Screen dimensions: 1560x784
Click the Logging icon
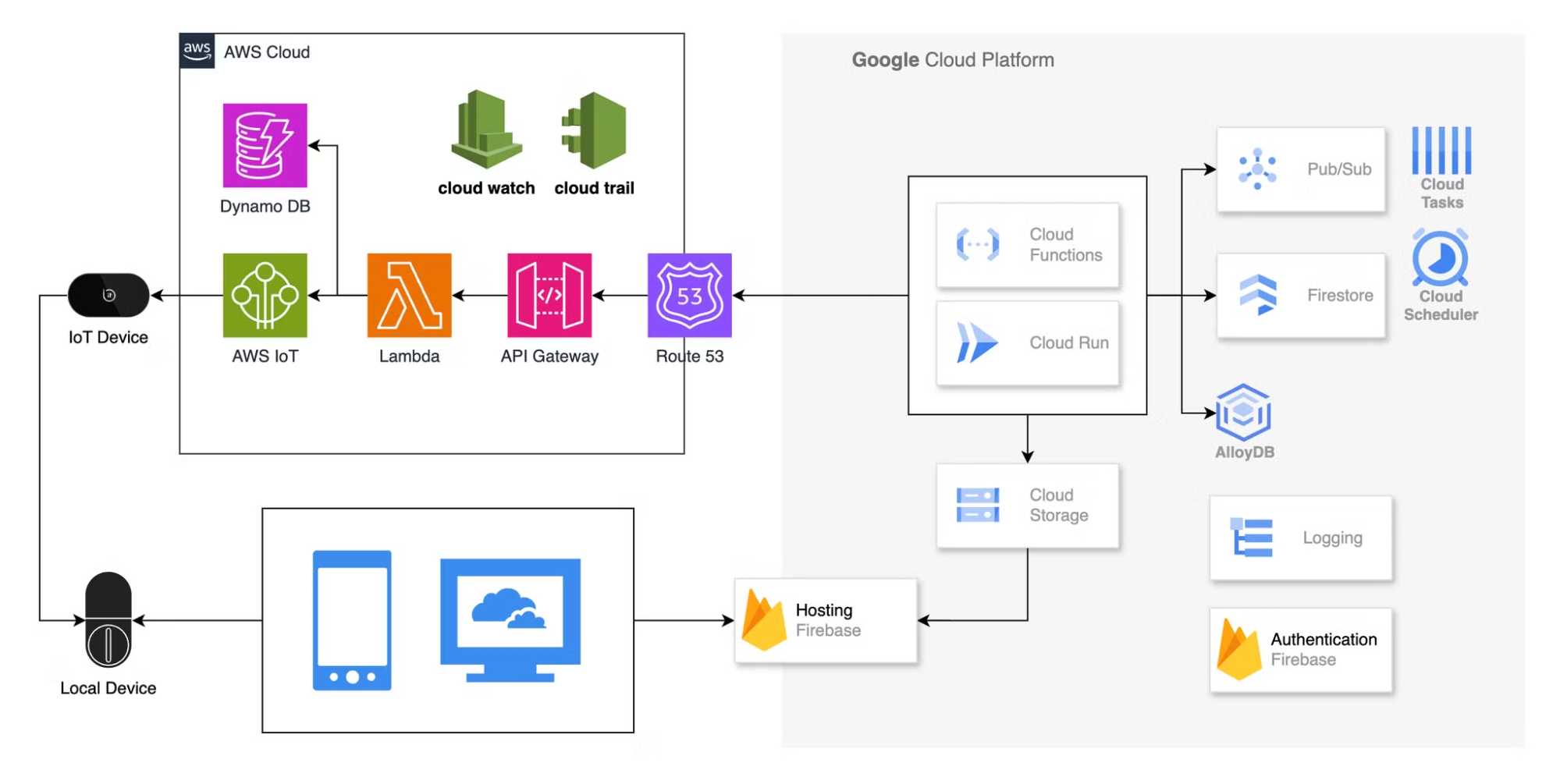coord(1252,537)
